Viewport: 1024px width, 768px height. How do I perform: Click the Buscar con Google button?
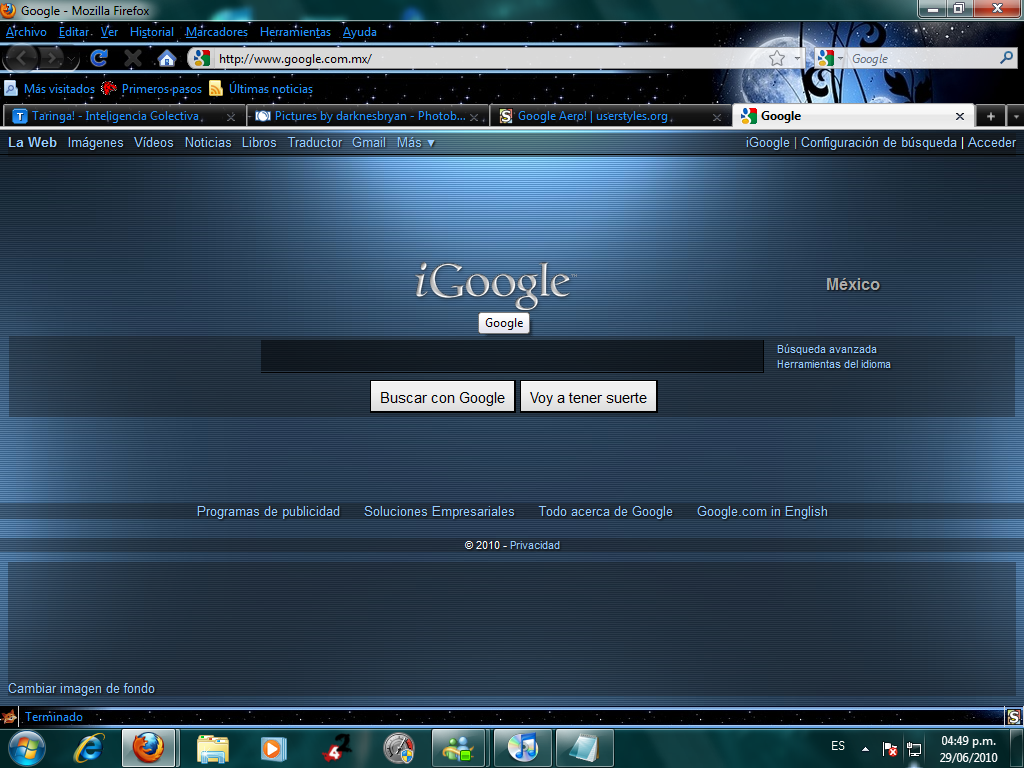[442, 397]
